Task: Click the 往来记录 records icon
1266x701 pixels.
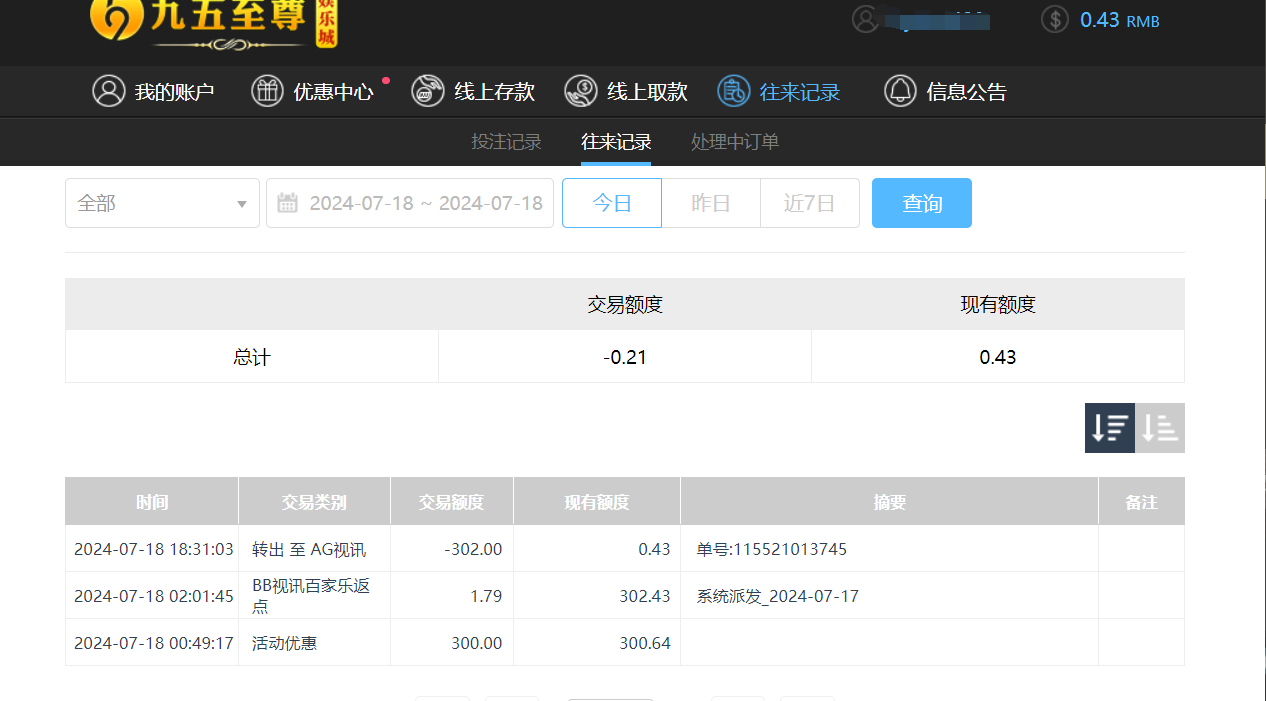Action: [x=733, y=91]
